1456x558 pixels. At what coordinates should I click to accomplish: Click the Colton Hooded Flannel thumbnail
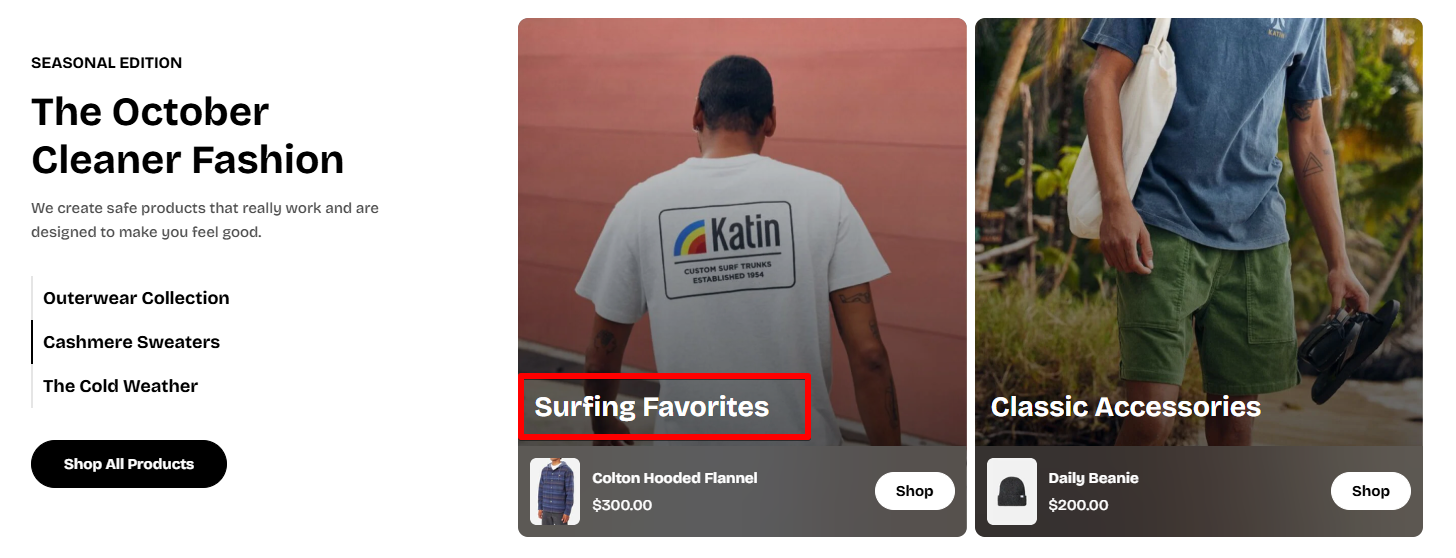tap(555, 491)
